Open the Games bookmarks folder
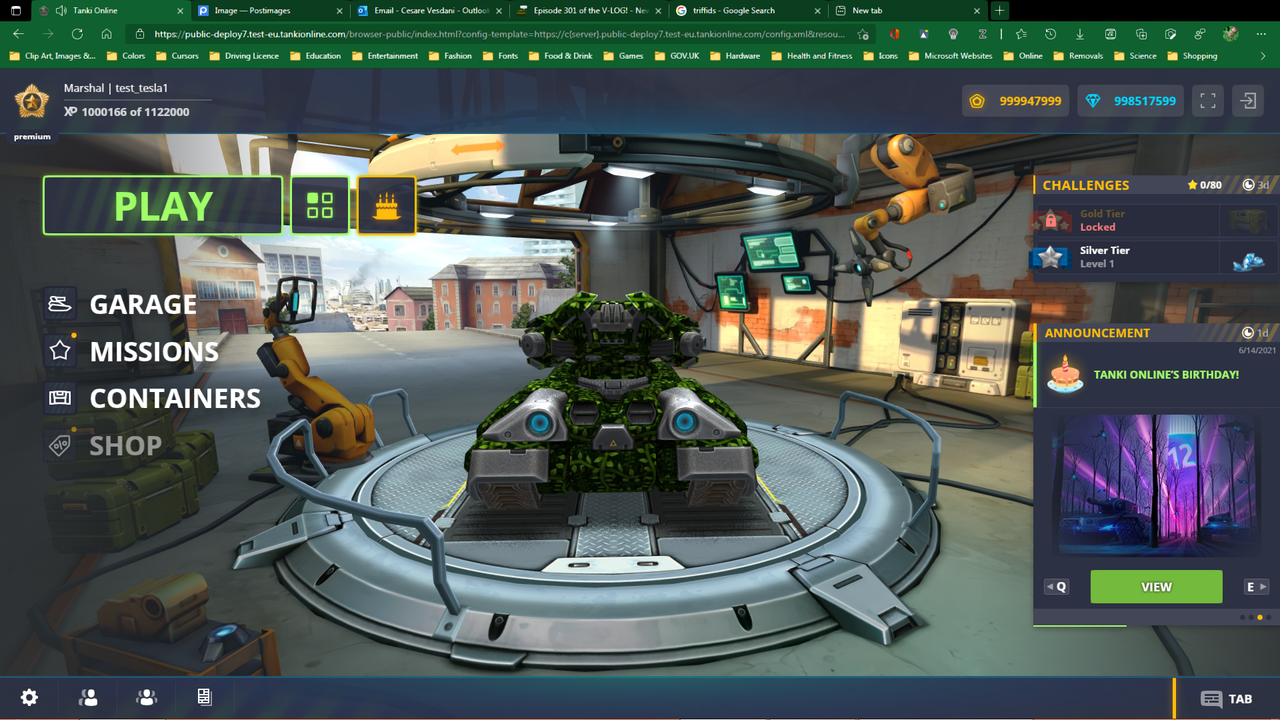 (622, 56)
